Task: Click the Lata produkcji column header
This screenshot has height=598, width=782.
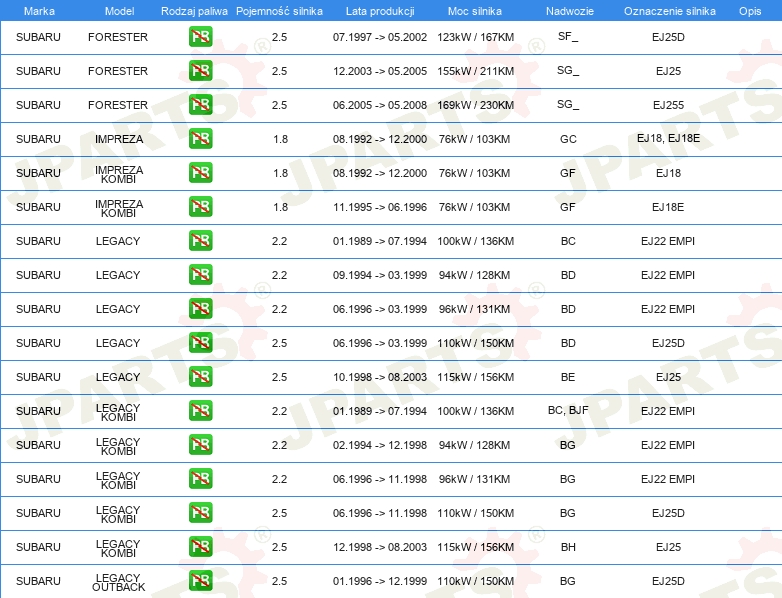Action: tap(380, 11)
